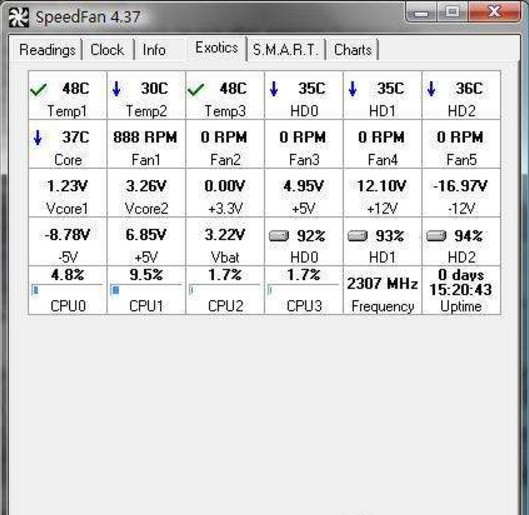Click the hard drive icon beside 92%

[x=279, y=236]
